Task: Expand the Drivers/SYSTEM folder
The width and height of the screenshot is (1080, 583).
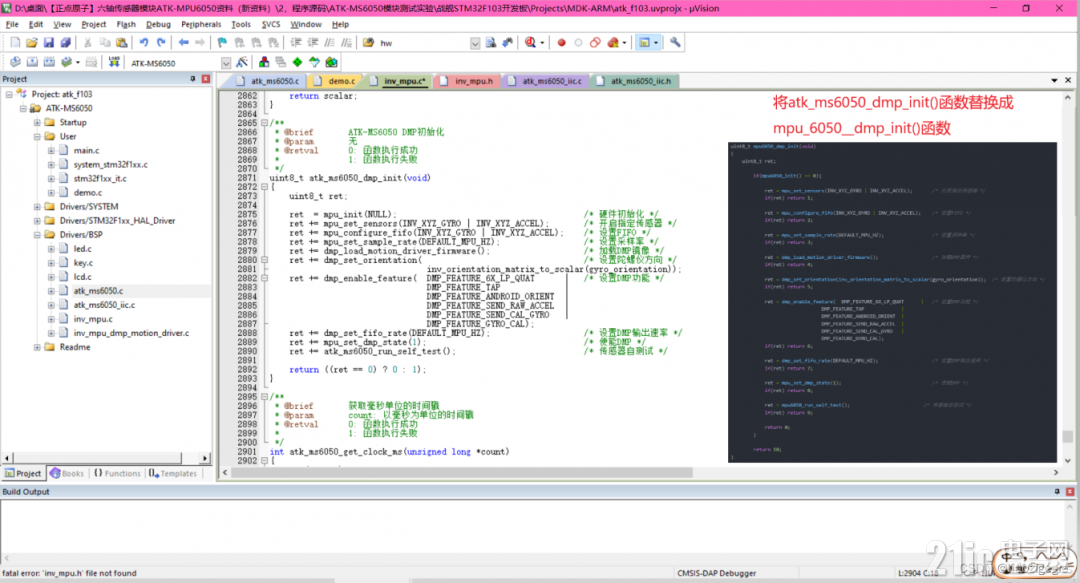Action: (x=37, y=207)
